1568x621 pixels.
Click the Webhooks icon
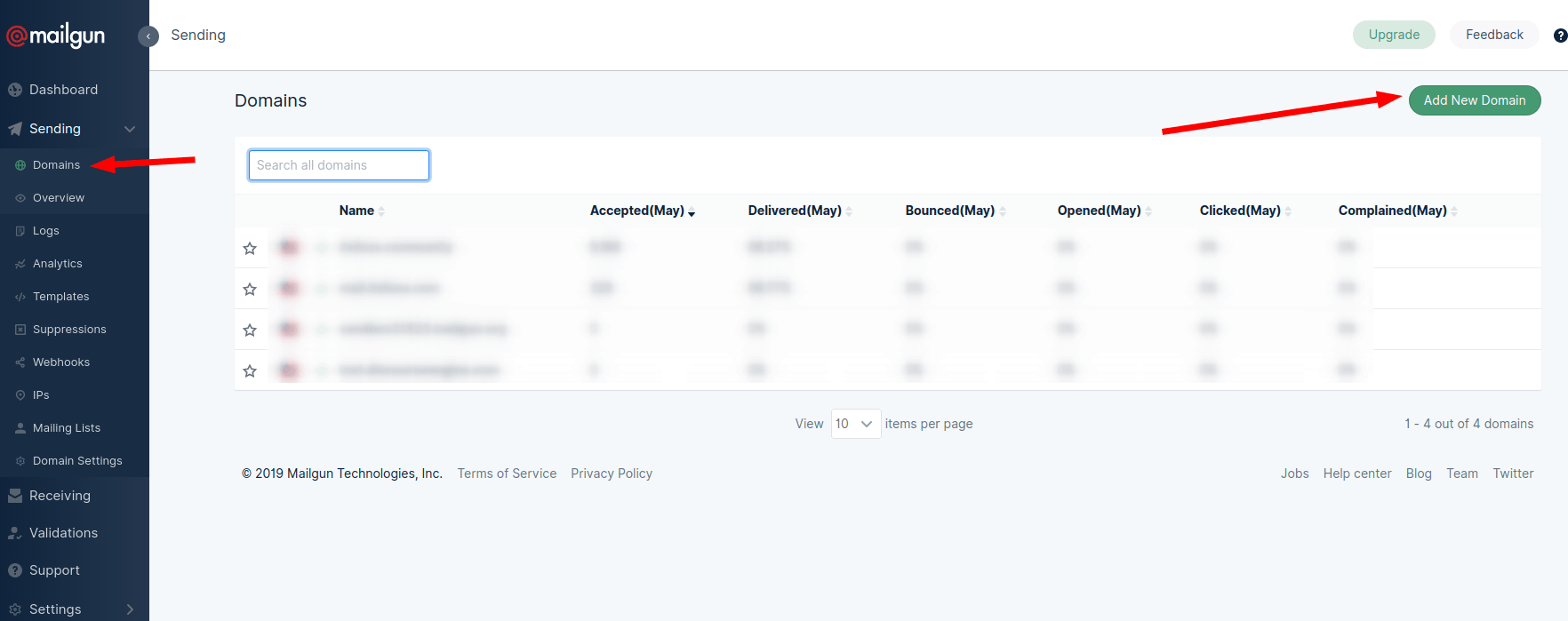coord(20,362)
